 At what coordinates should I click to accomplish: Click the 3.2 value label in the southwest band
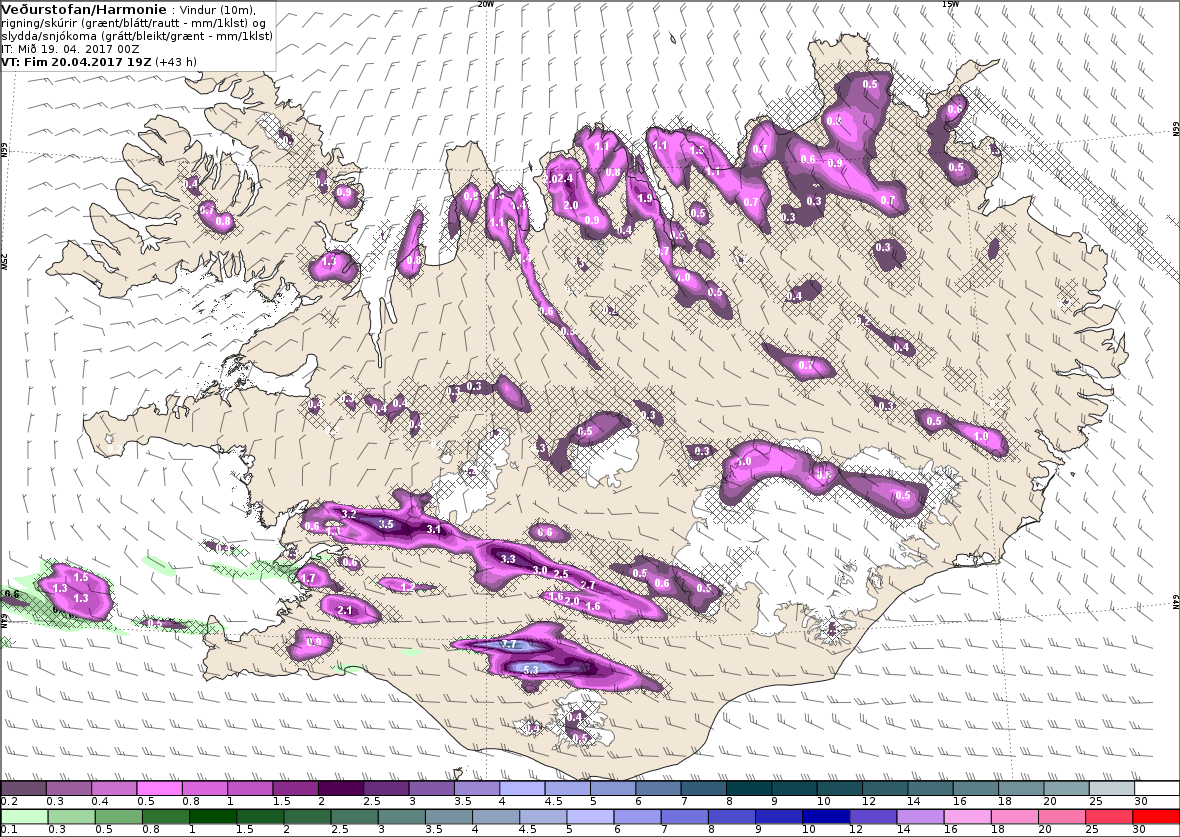349,514
